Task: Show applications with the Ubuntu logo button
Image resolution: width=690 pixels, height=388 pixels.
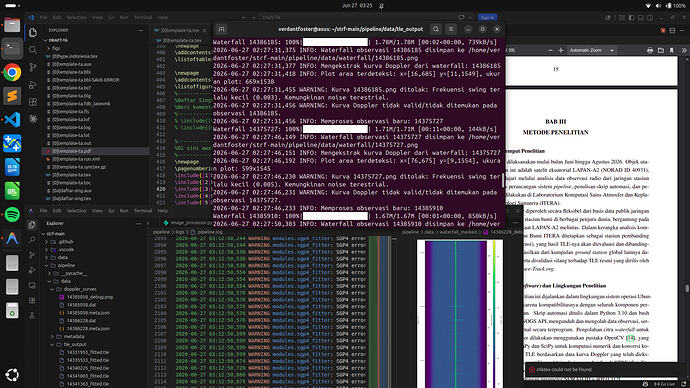Action: coord(12,375)
